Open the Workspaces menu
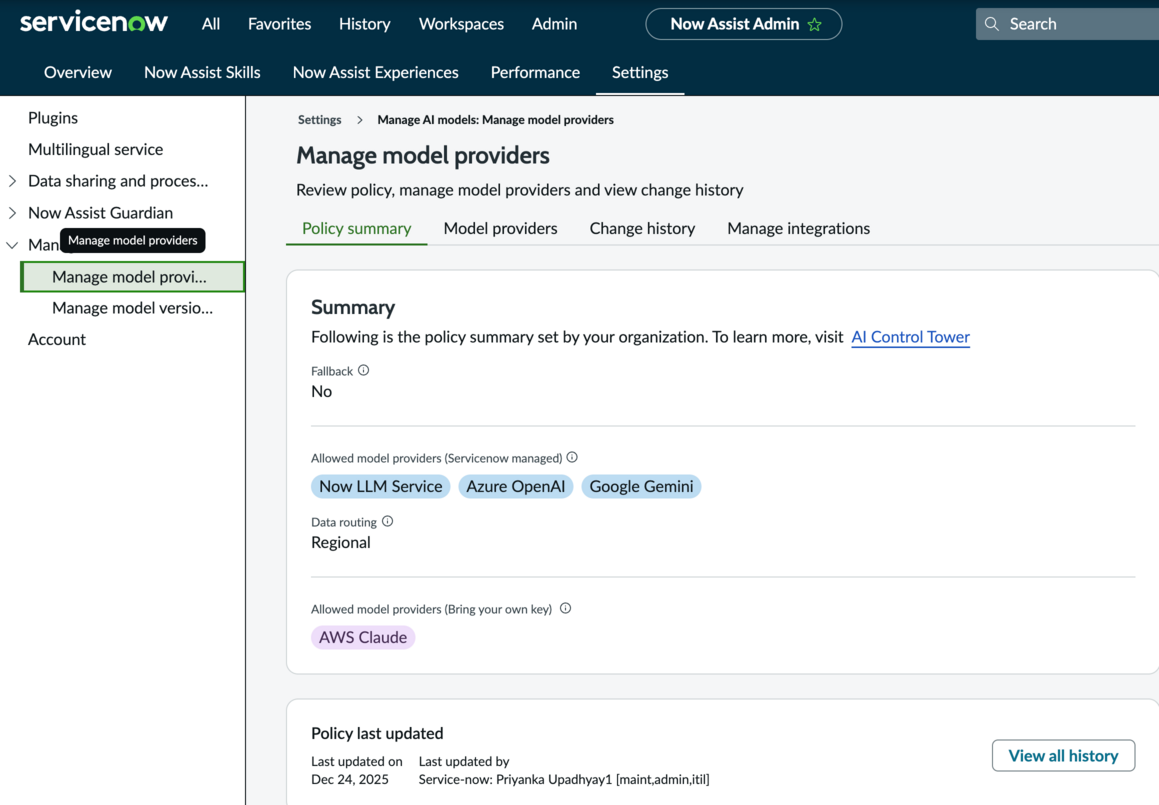Viewport: 1159px width, 805px height. [461, 24]
